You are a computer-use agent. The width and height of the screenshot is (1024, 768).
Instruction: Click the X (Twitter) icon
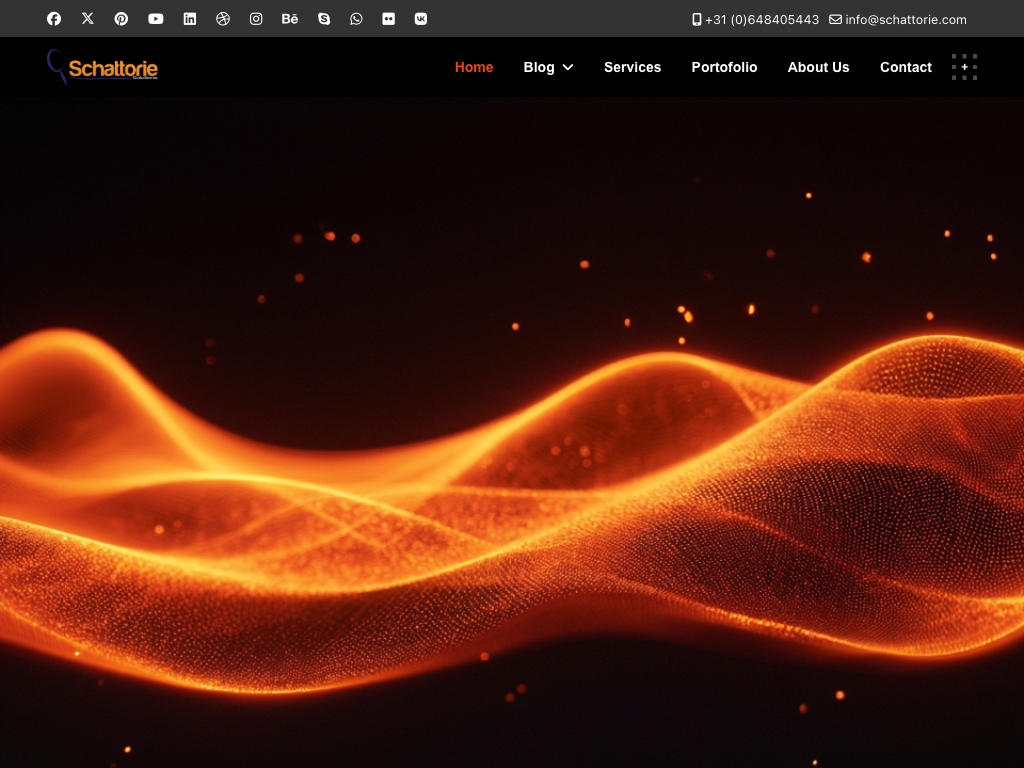pos(88,19)
